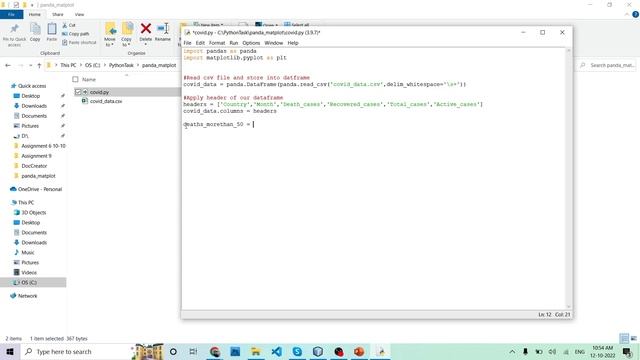This screenshot has height=360, width=640.
Task: Select the covid.py file in the list
Action: pos(99,92)
